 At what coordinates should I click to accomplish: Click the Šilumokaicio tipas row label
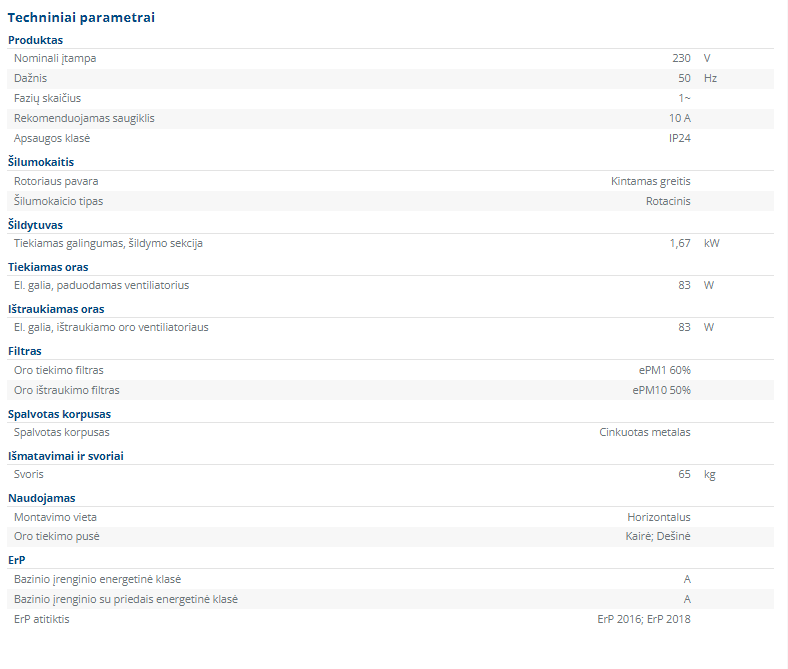pos(58,202)
